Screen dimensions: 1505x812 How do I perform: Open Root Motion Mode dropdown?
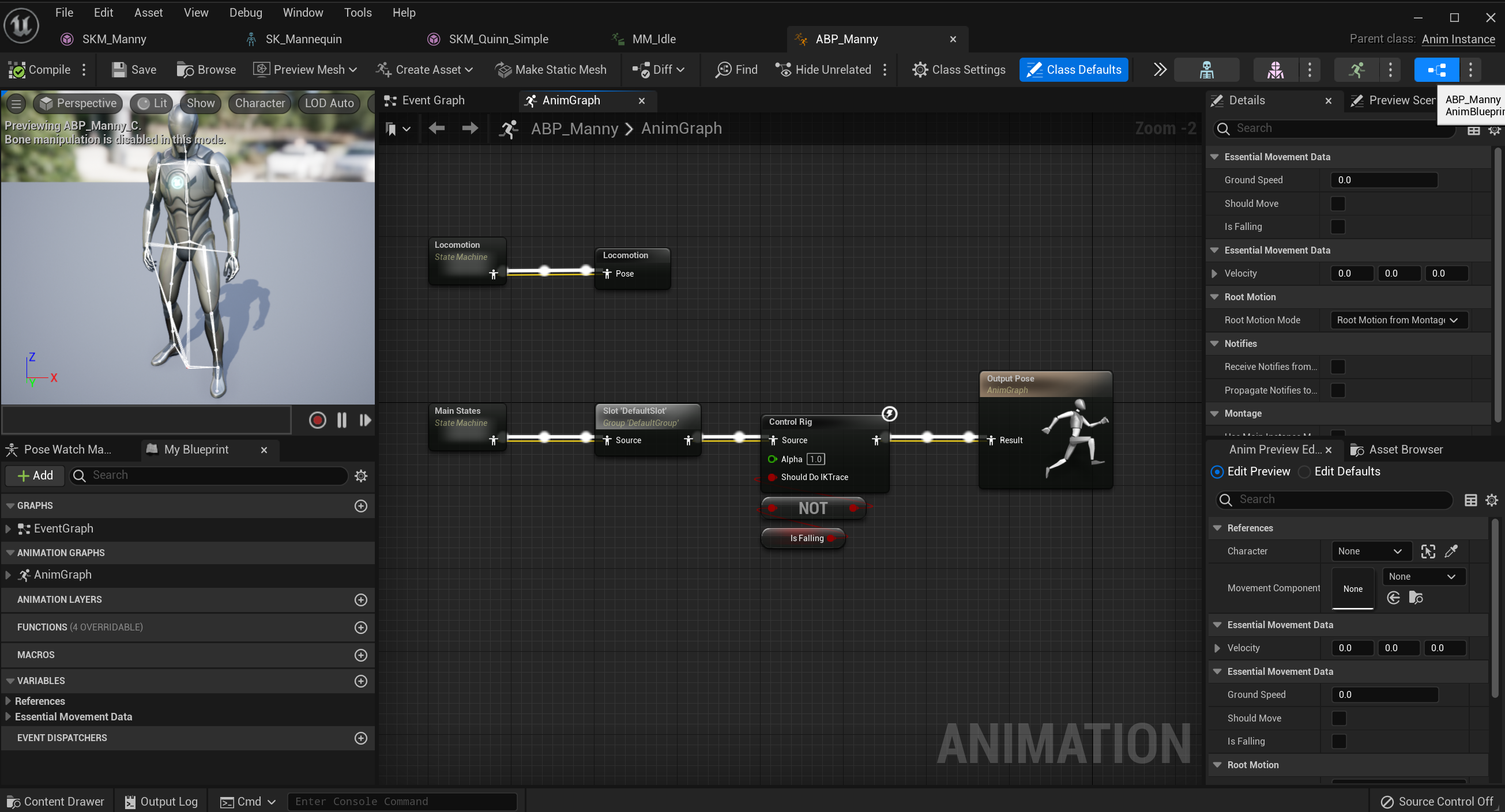pos(1398,320)
